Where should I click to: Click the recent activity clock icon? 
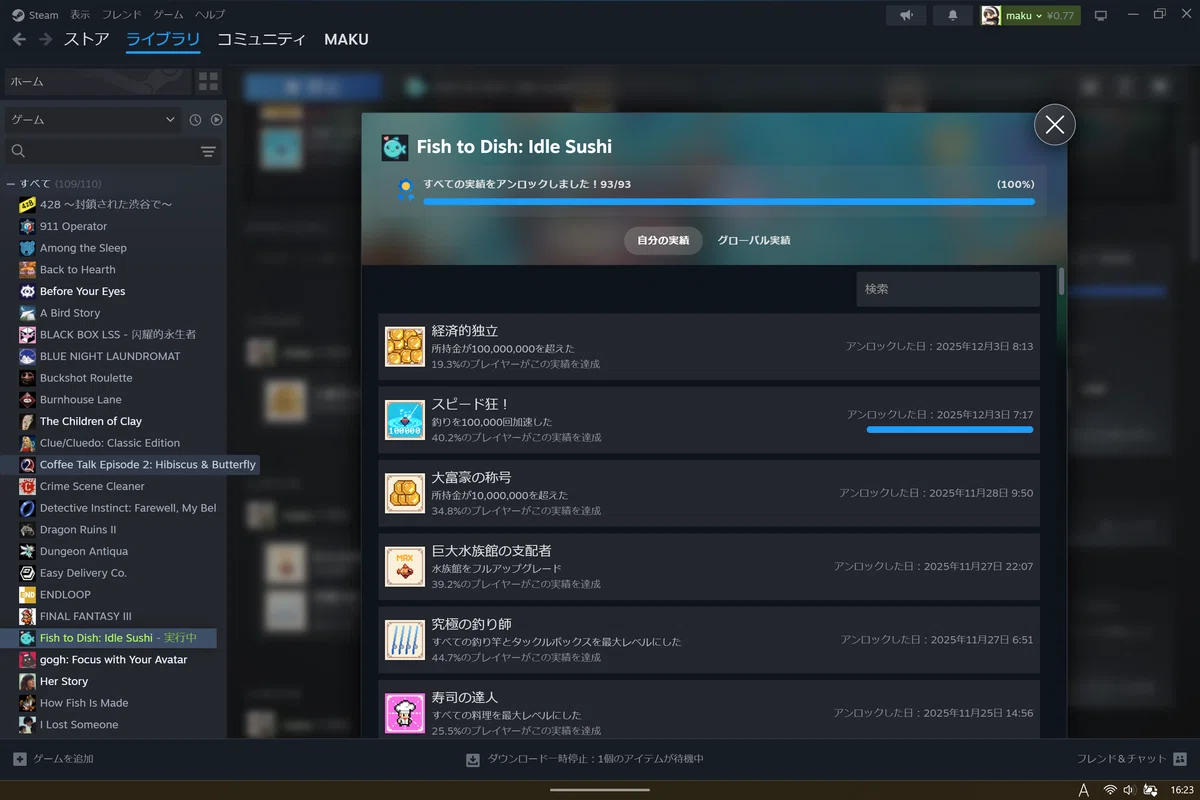[195, 120]
